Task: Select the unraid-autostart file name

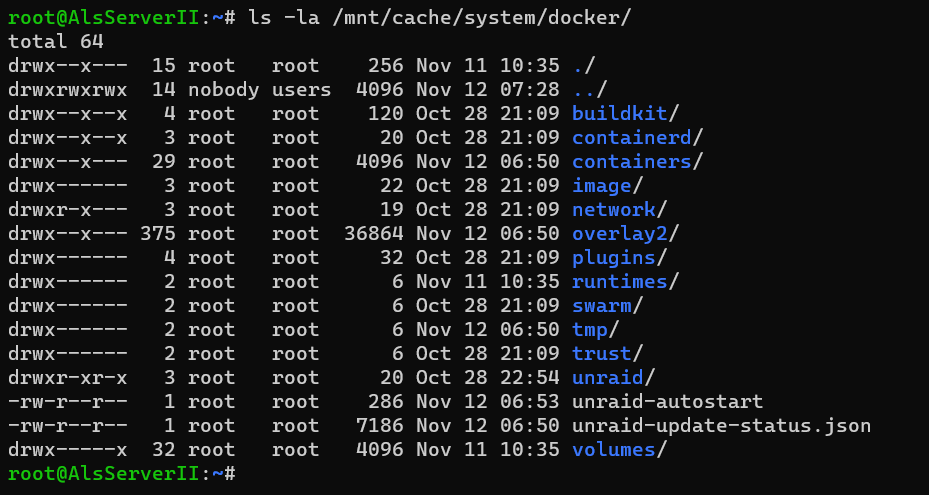Action: (668, 401)
